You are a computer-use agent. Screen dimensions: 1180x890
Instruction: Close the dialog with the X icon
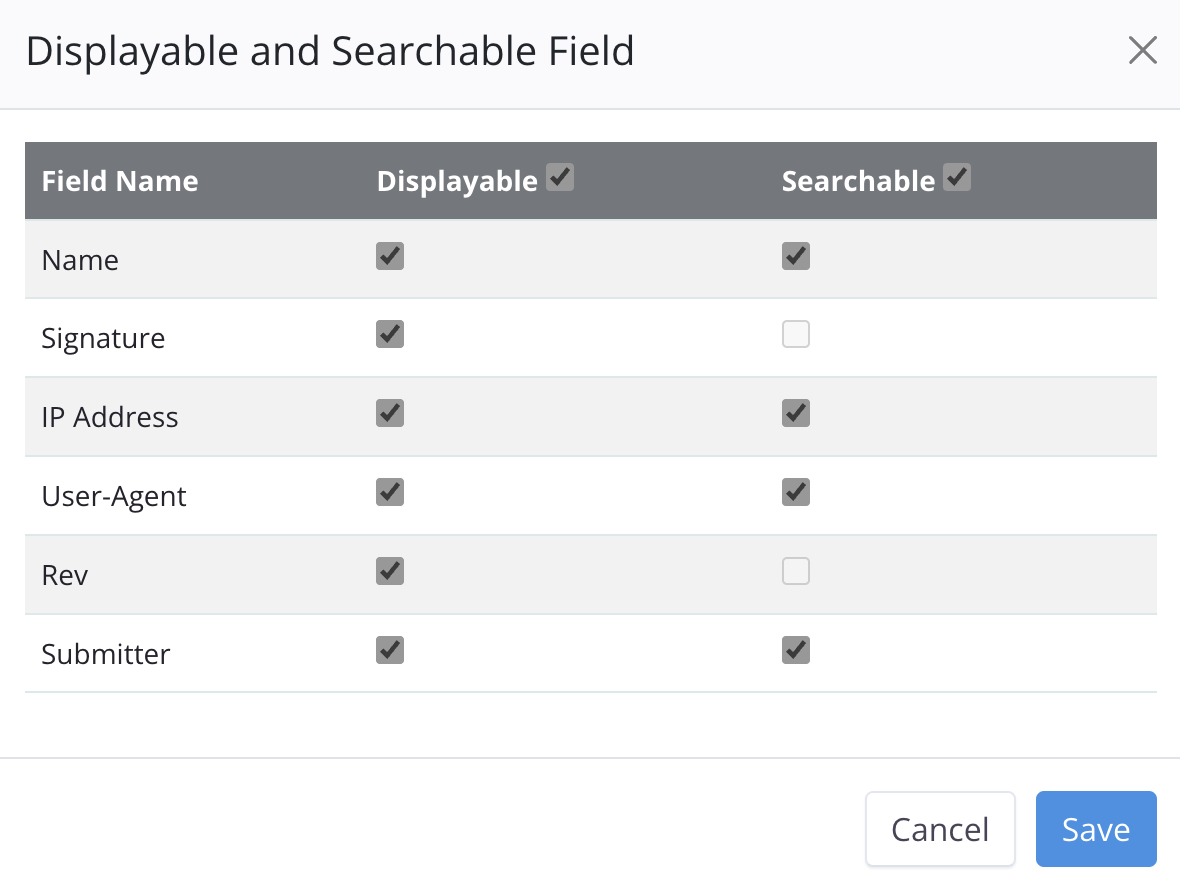(x=1142, y=50)
